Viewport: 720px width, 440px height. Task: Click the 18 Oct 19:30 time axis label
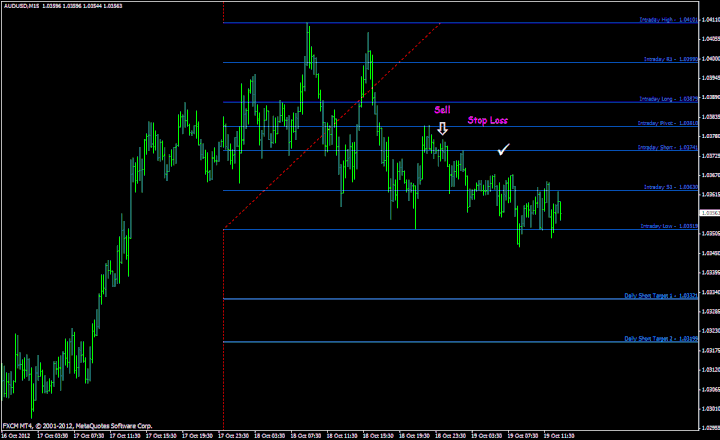point(415,435)
